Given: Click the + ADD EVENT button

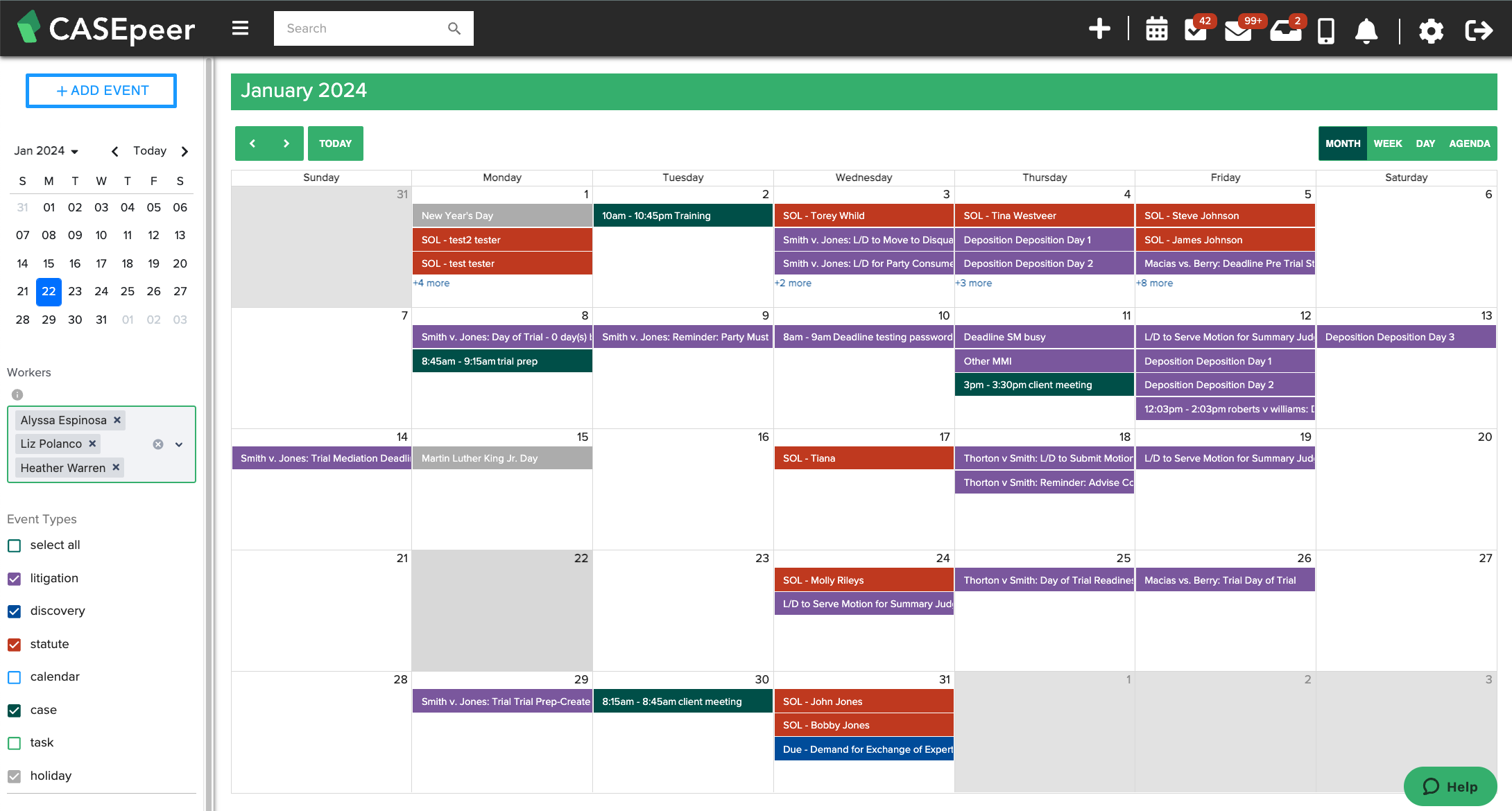Looking at the screenshot, I should [x=102, y=91].
